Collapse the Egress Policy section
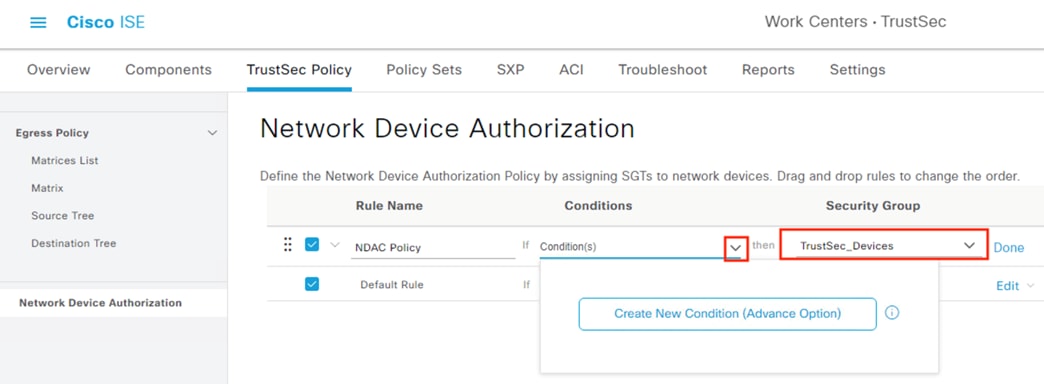 [212, 133]
